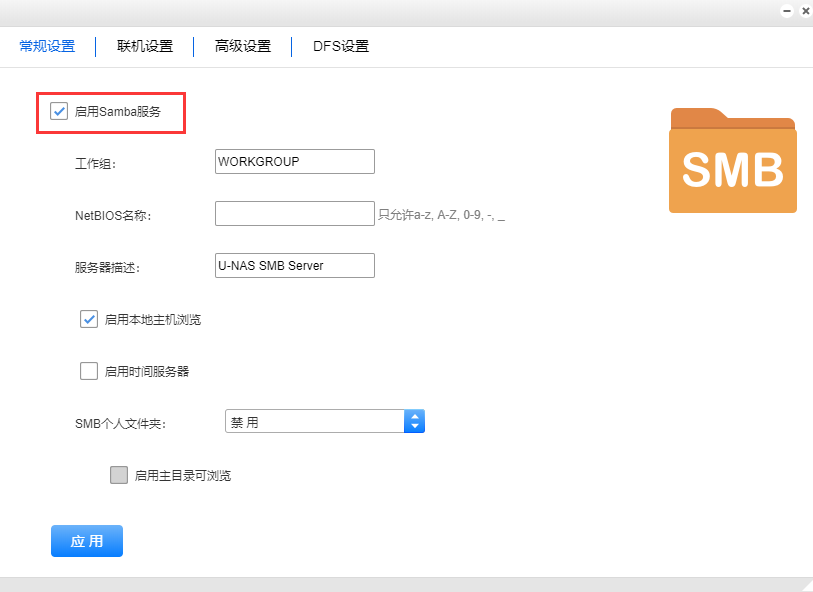
Task: Minimize the Samba settings window
Action: [787, 10]
